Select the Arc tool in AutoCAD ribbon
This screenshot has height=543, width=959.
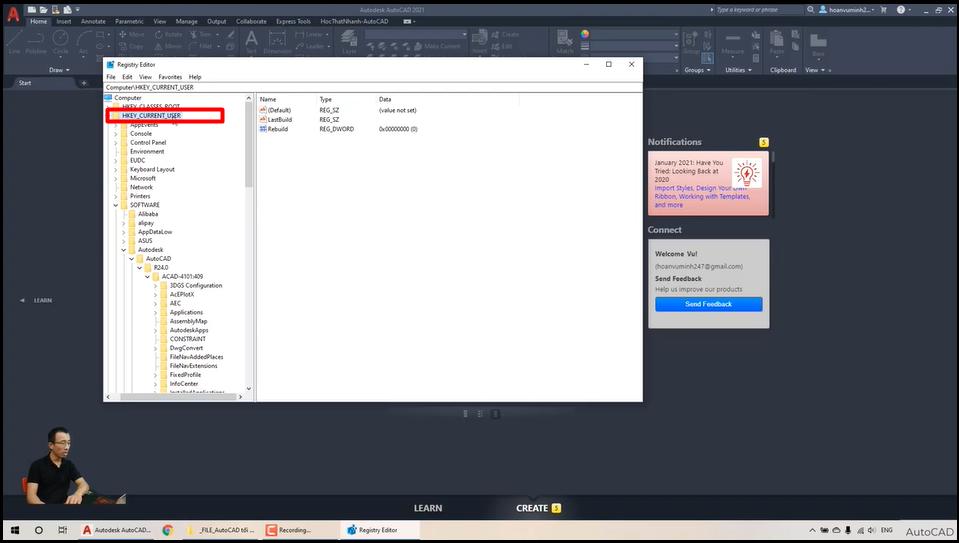pos(83,42)
